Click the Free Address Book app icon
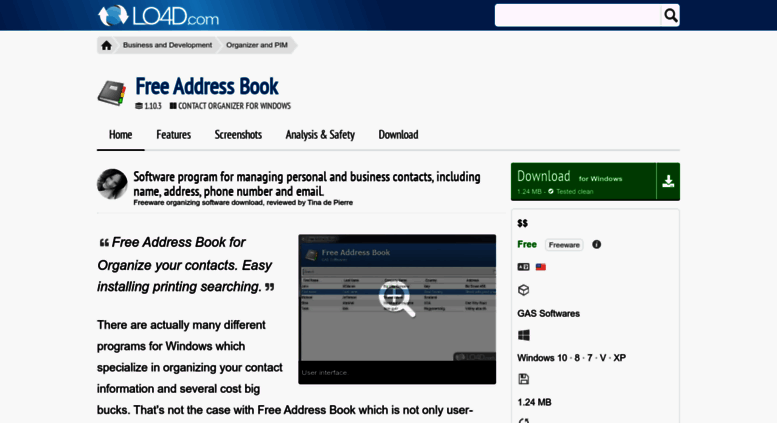Image resolution: width=777 pixels, height=423 pixels. click(111, 93)
